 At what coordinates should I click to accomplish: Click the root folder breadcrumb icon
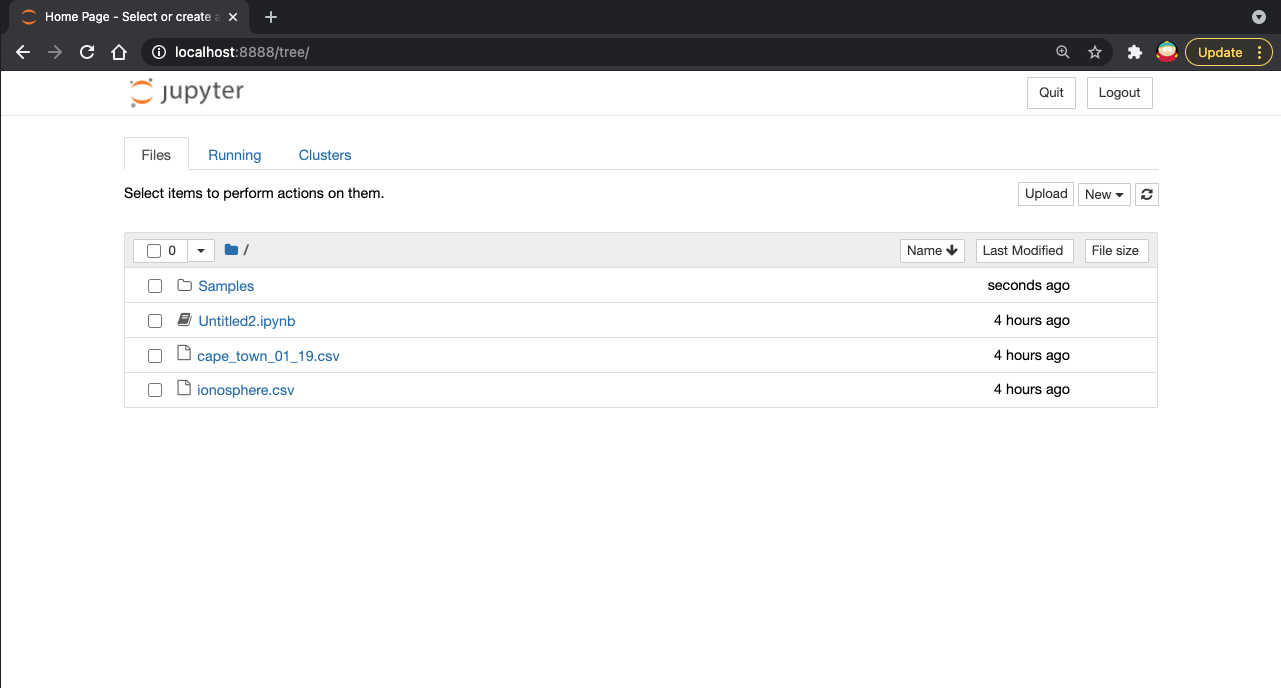(x=231, y=250)
